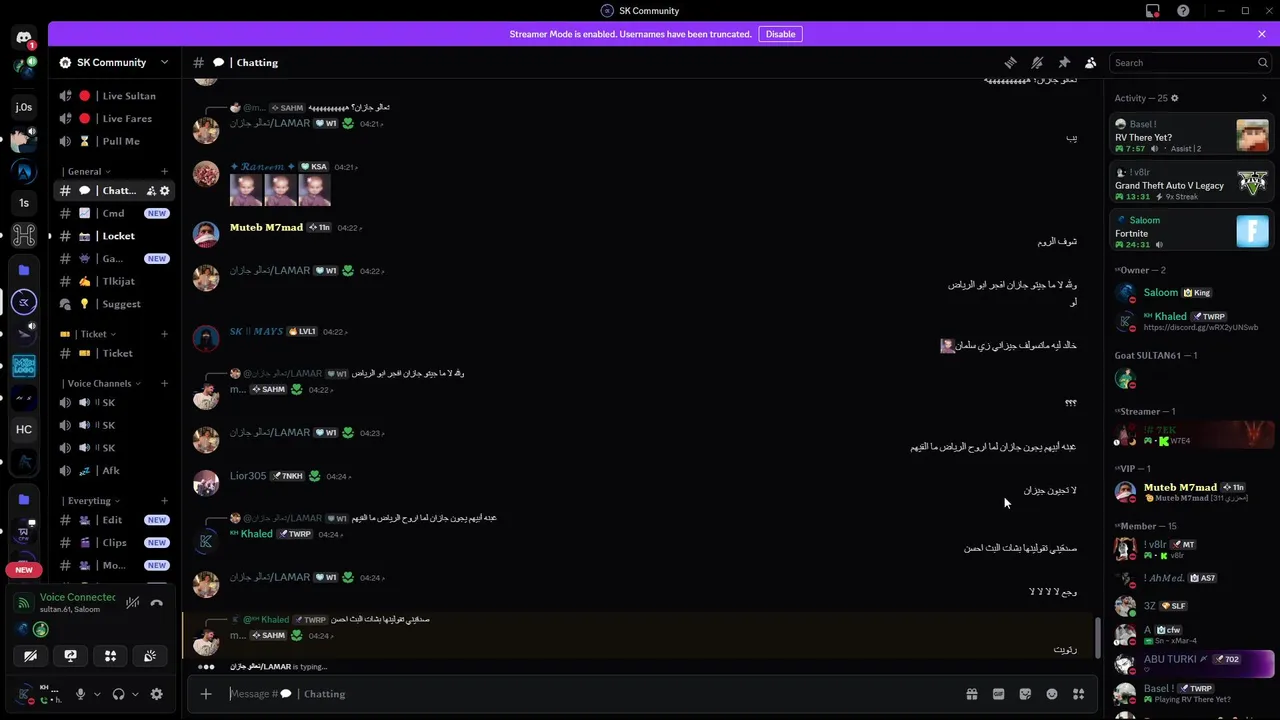Disable Streamer Mode via the banner button

pos(780,34)
